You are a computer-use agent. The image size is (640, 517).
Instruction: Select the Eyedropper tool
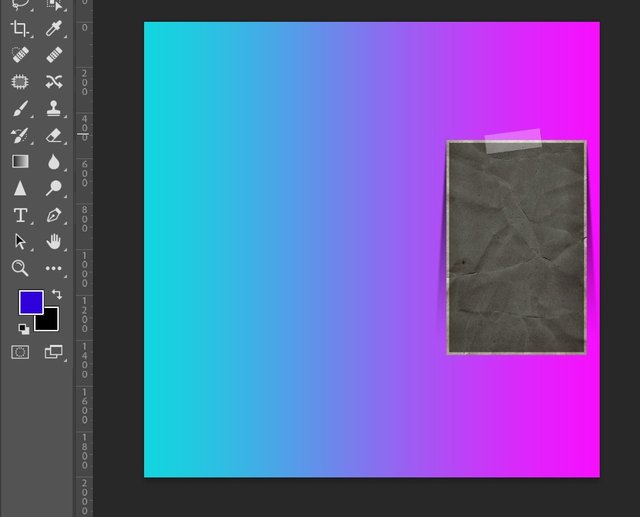tap(54, 29)
